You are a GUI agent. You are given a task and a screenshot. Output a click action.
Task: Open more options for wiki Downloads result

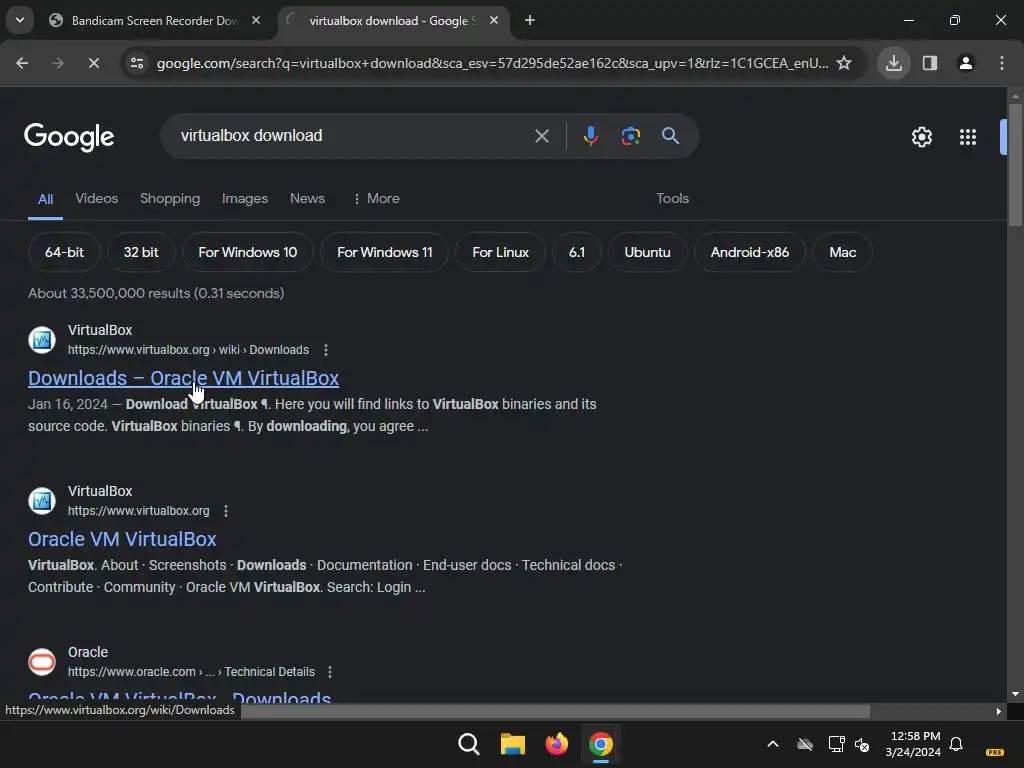[326, 350]
